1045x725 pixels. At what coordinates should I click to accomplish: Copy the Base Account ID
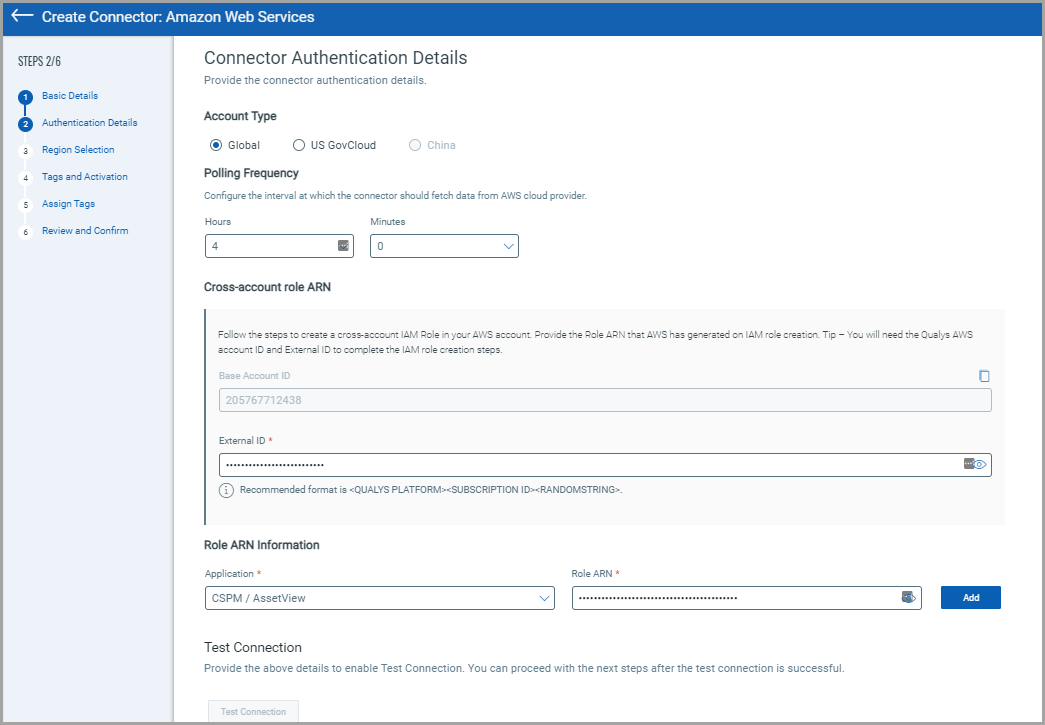(984, 376)
